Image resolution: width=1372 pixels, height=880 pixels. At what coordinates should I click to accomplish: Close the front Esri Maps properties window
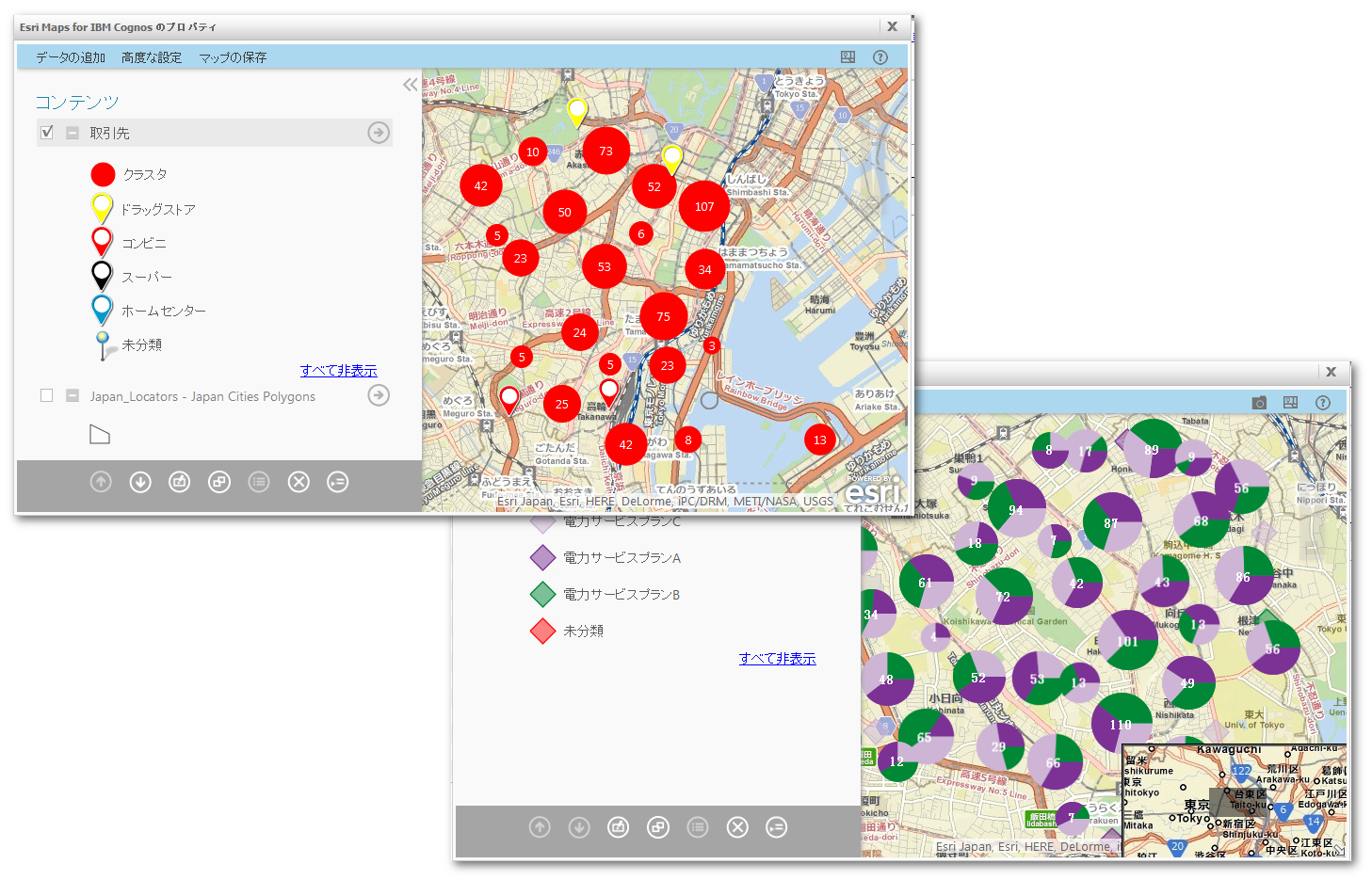pos(893,26)
